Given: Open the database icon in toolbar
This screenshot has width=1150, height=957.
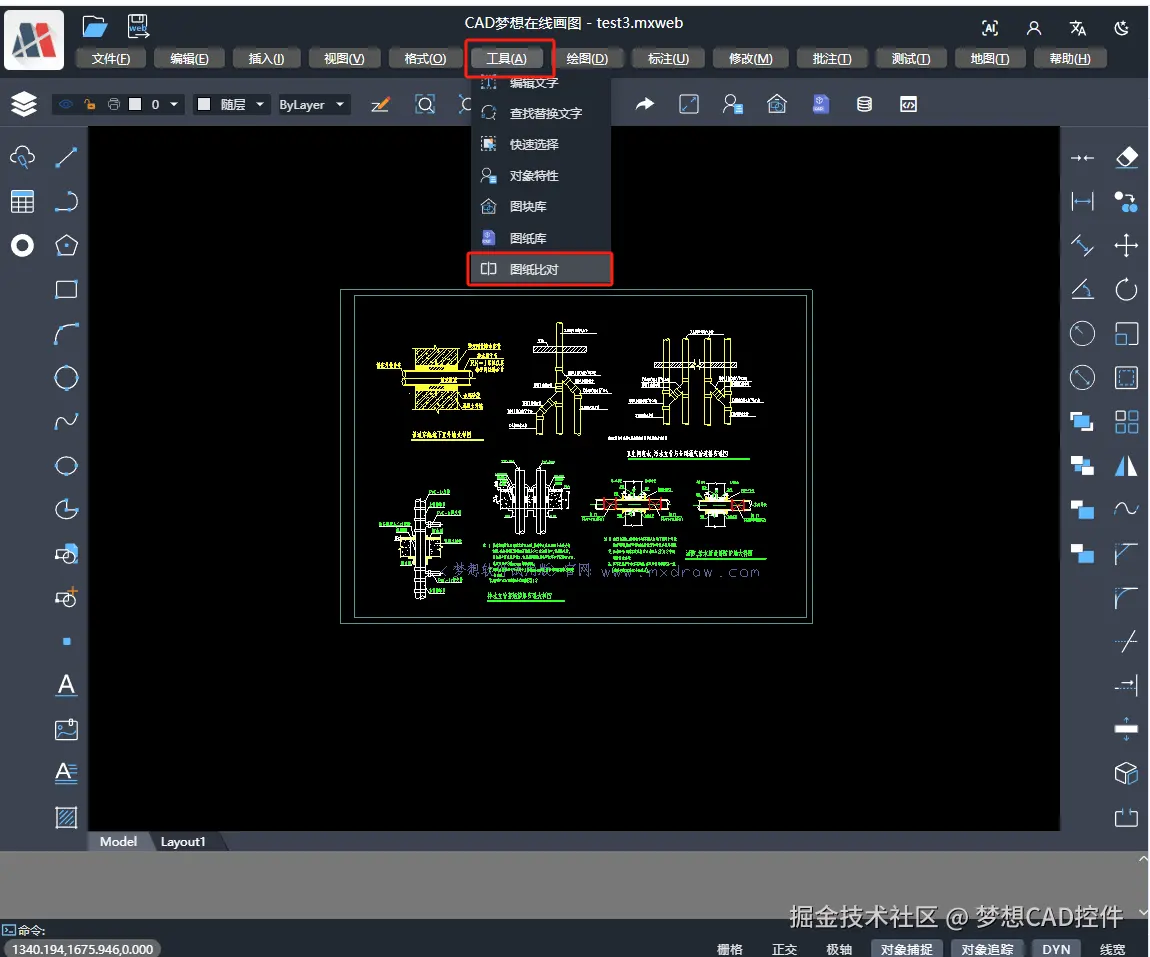Looking at the screenshot, I should coord(865,104).
